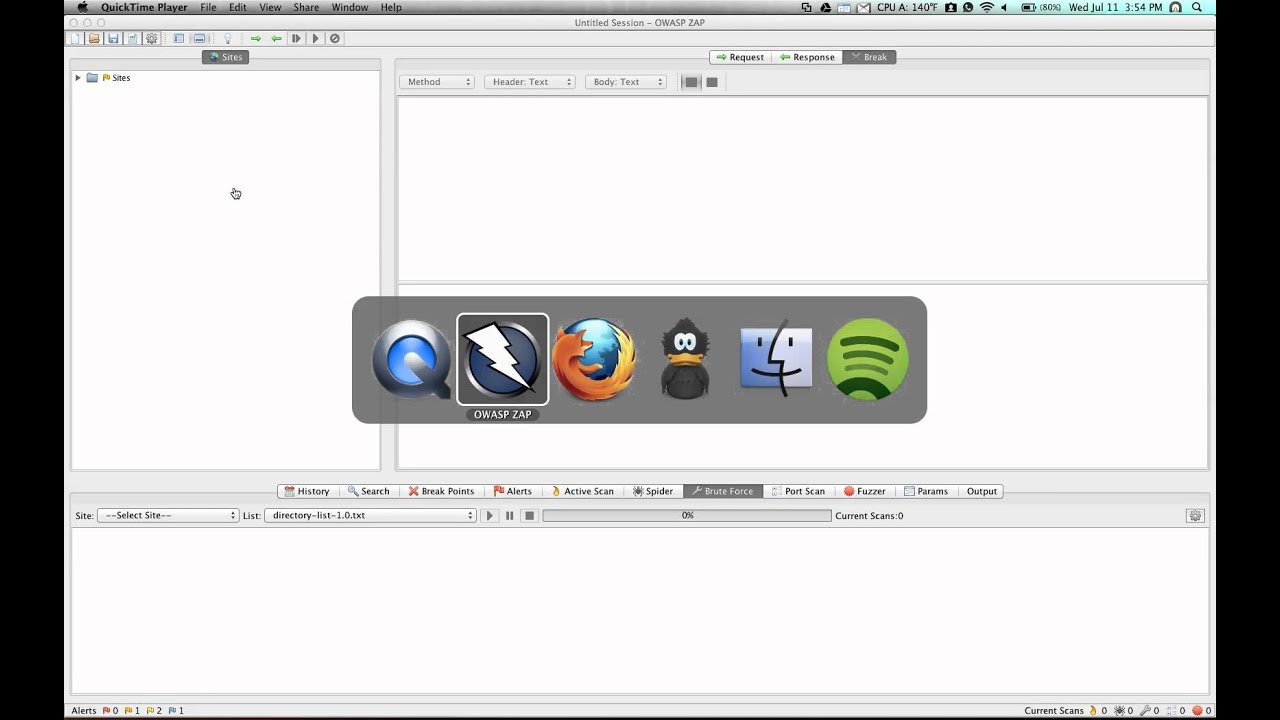Start brute force scan play button

click(x=490, y=516)
